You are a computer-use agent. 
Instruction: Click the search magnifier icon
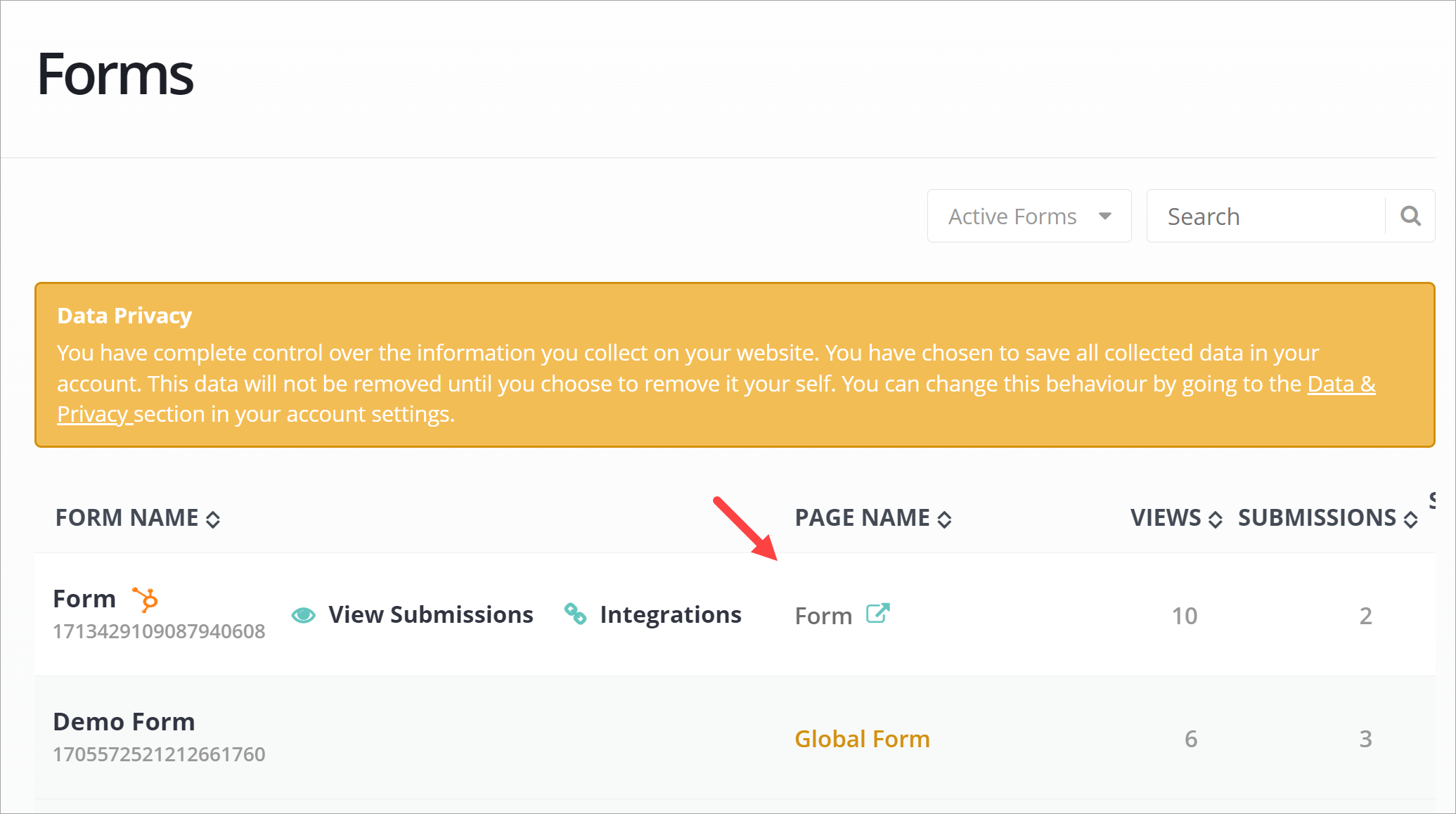(1410, 216)
